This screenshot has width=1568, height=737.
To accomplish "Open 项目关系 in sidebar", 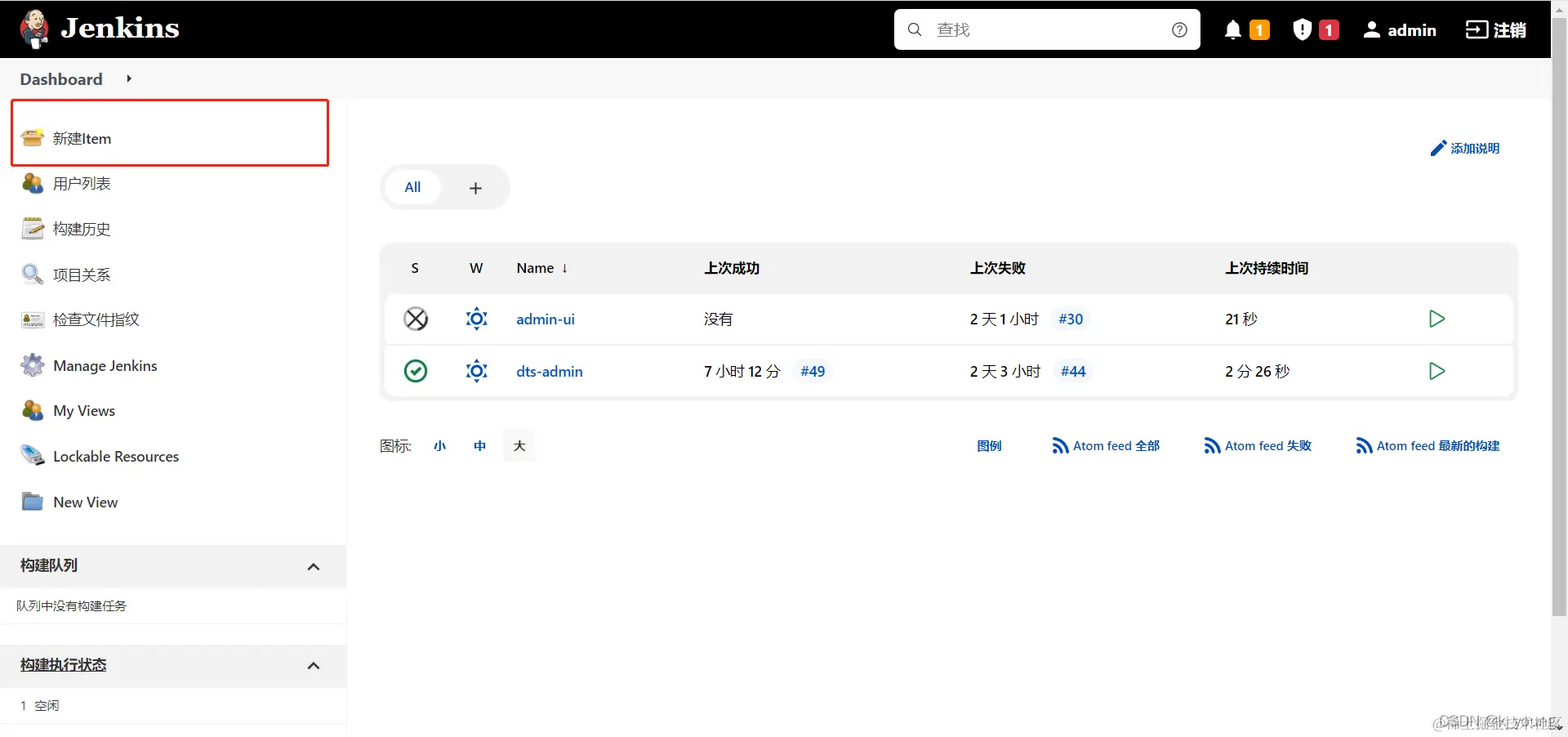I will [82, 275].
